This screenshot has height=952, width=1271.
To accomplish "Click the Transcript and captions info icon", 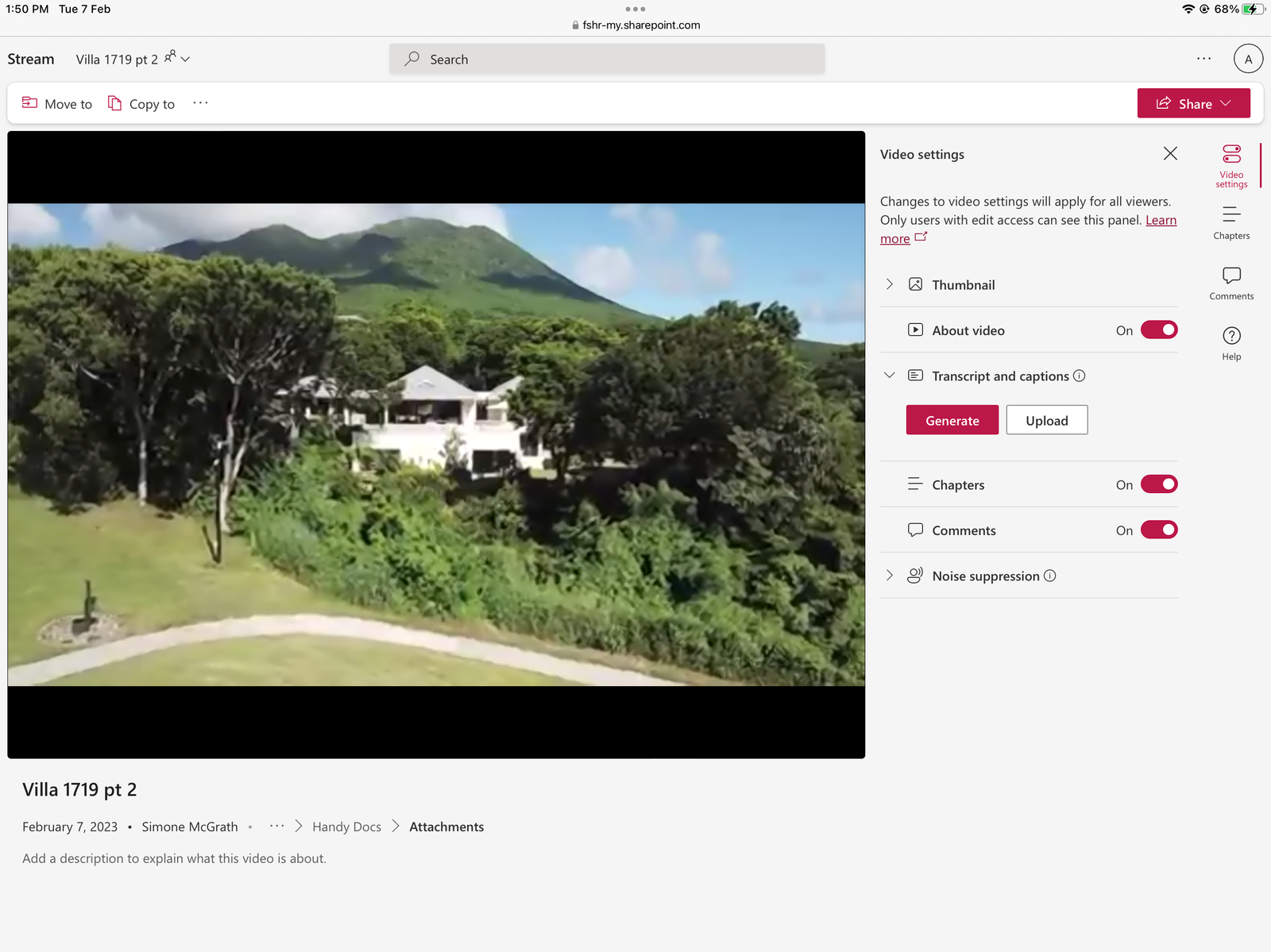I will 1079,376.
